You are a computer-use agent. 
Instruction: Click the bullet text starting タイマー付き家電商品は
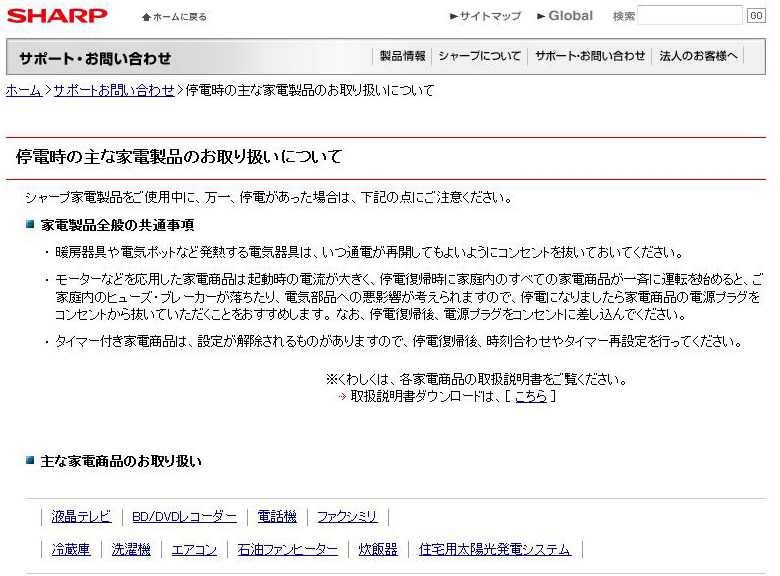[399, 341]
